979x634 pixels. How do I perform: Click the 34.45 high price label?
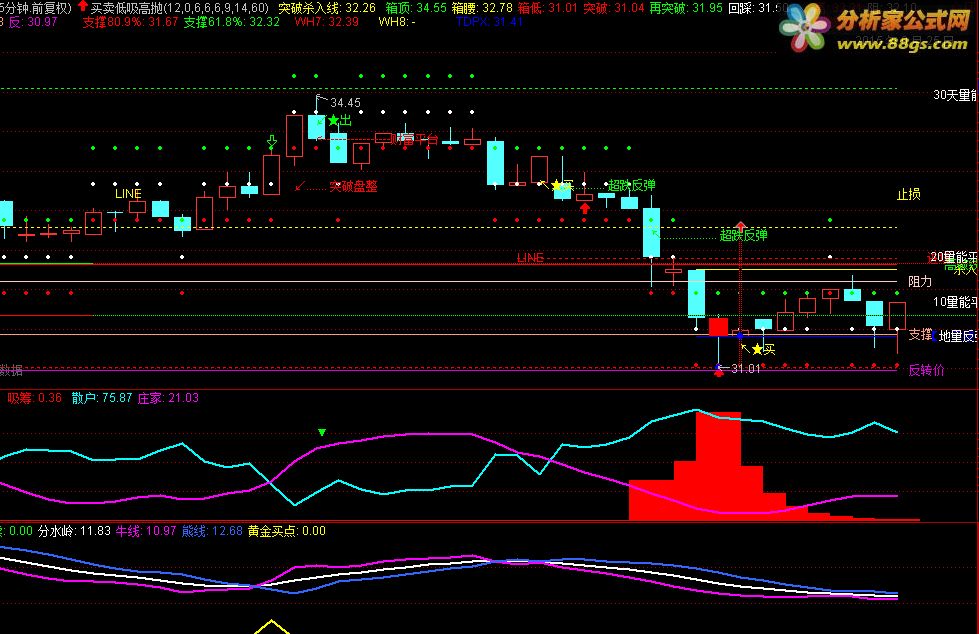click(345, 102)
